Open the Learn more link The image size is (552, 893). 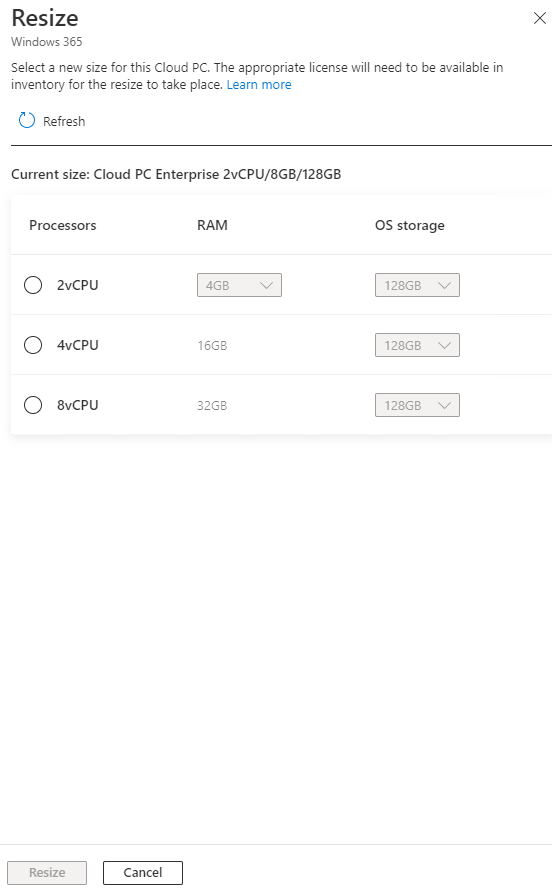pos(259,85)
